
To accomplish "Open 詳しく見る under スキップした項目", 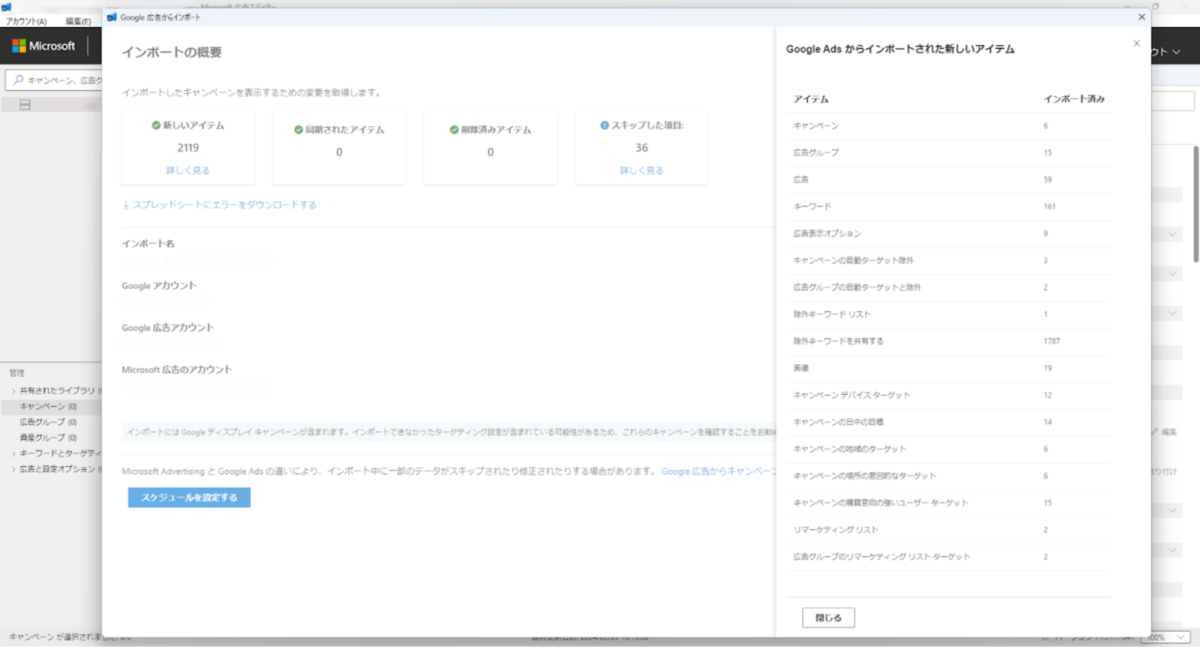I will 641,170.
